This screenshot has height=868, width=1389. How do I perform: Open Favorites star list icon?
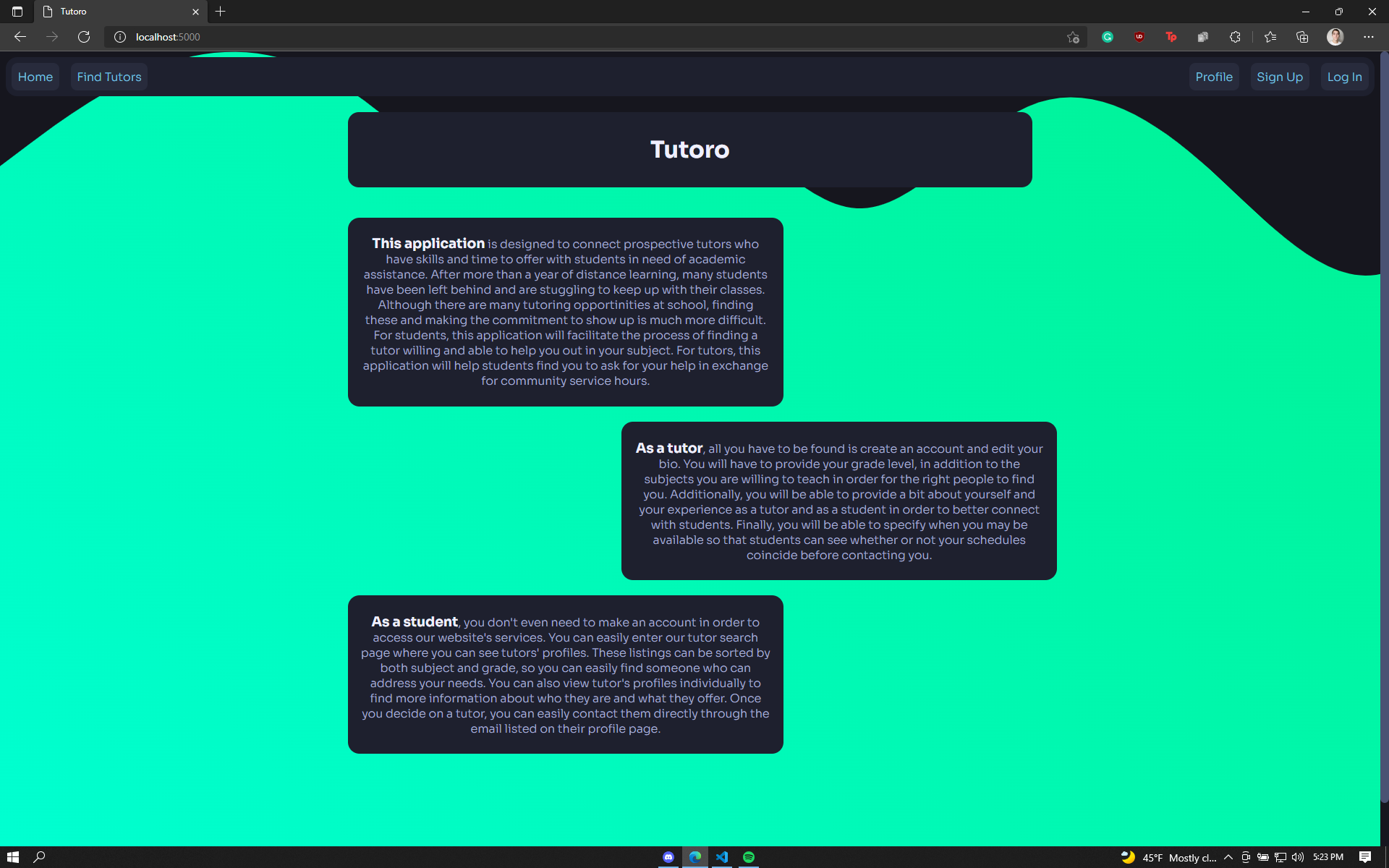tap(1270, 37)
